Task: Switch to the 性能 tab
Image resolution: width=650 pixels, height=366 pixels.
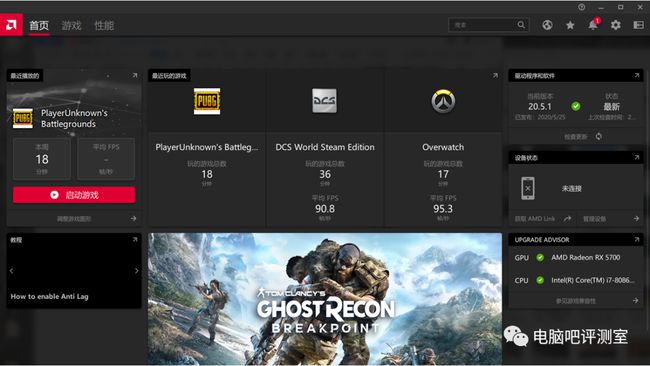Action: (104, 26)
